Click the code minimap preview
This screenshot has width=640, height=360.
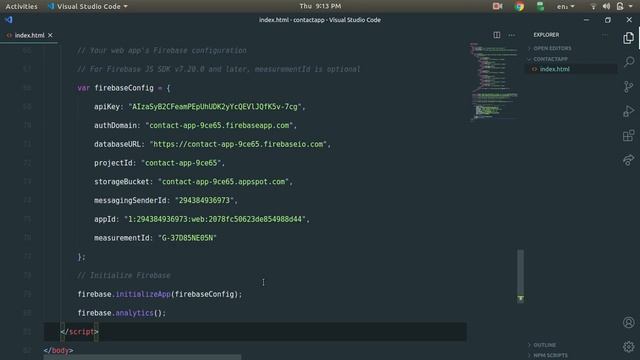point(493,81)
